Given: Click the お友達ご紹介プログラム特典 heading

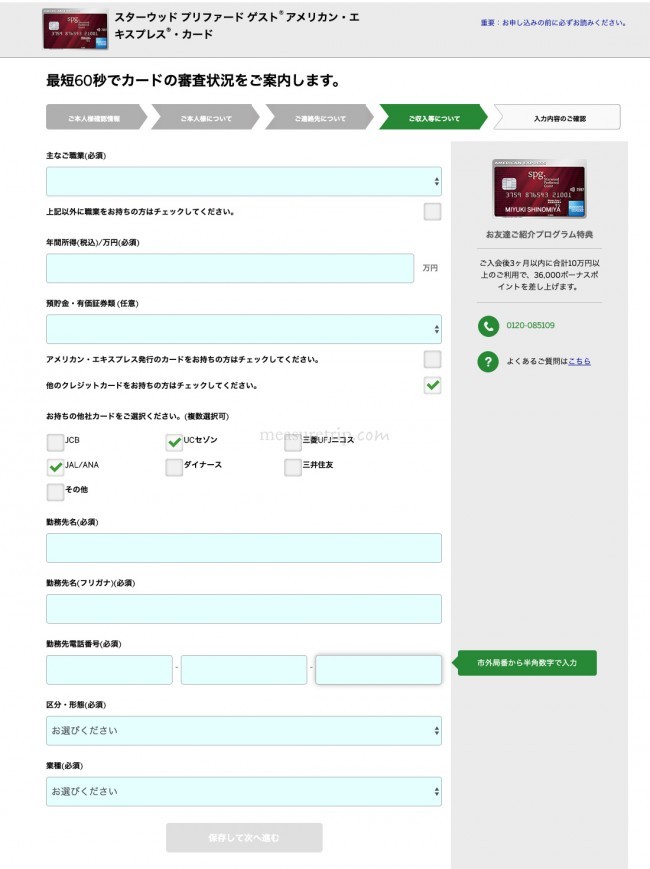Looking at the screenshot, I should 539,234.
